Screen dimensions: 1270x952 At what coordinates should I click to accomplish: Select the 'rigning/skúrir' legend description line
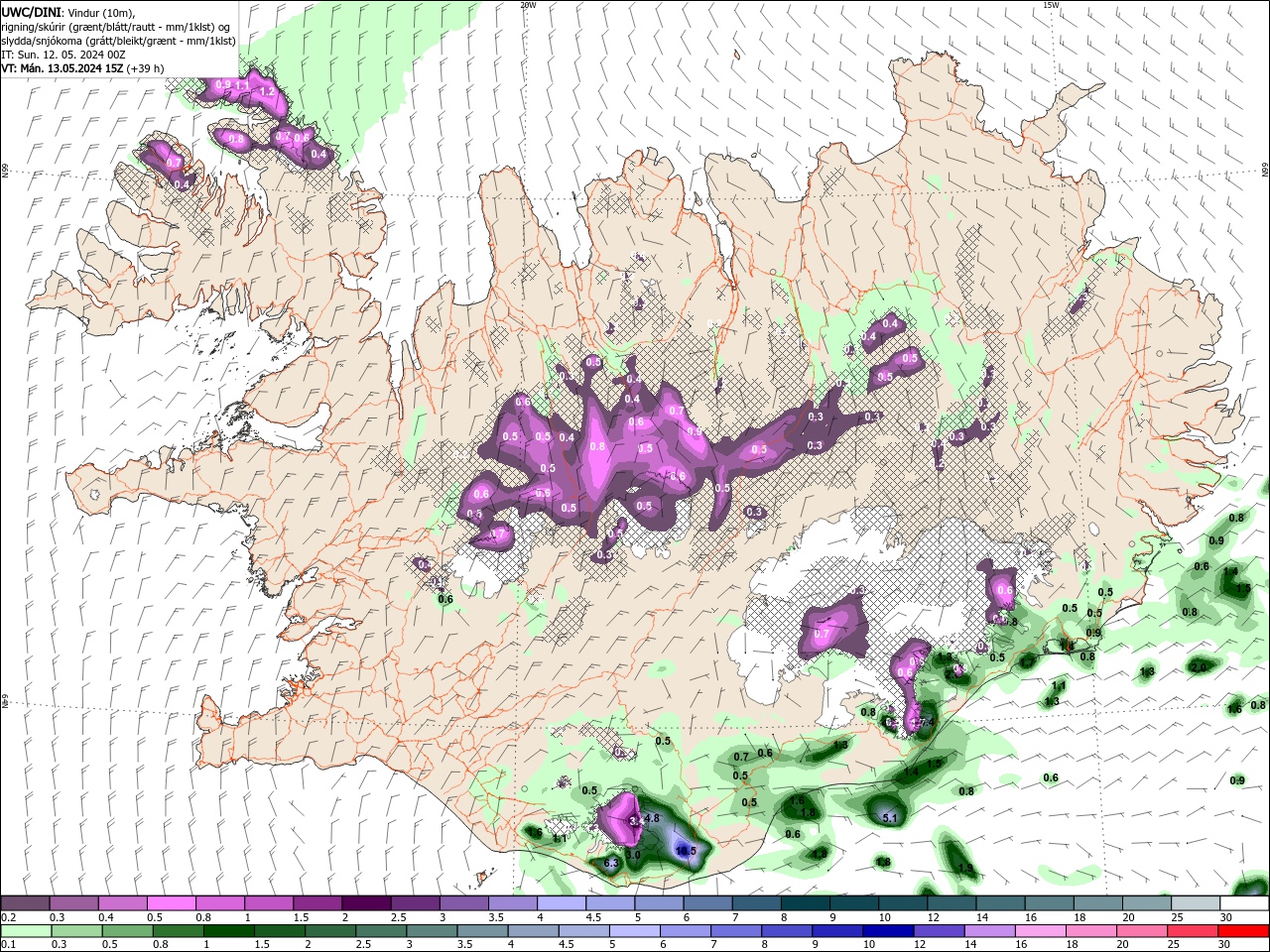(116, 27)
